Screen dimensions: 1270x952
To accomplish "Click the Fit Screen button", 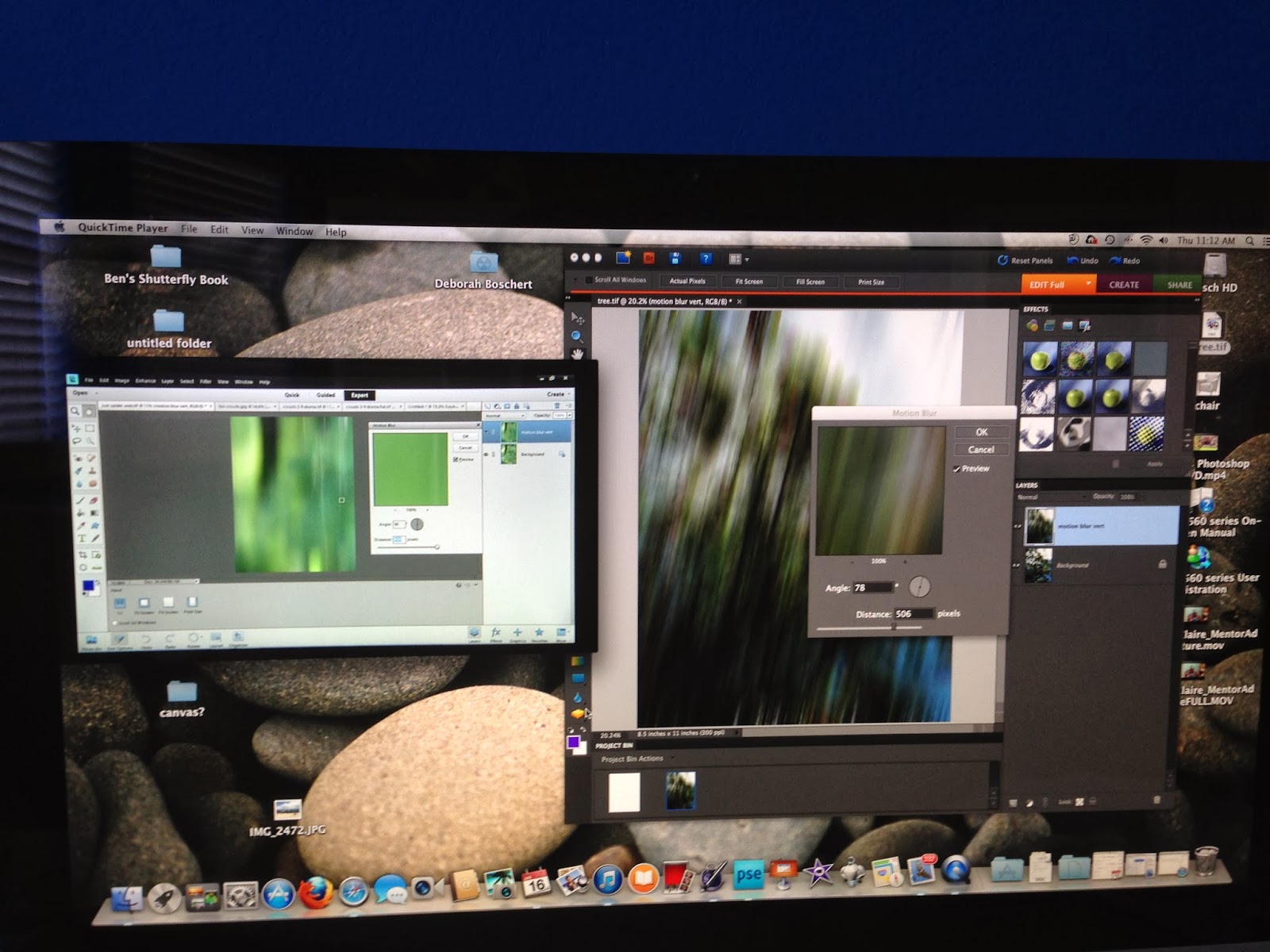I will (x=749, y=282).
